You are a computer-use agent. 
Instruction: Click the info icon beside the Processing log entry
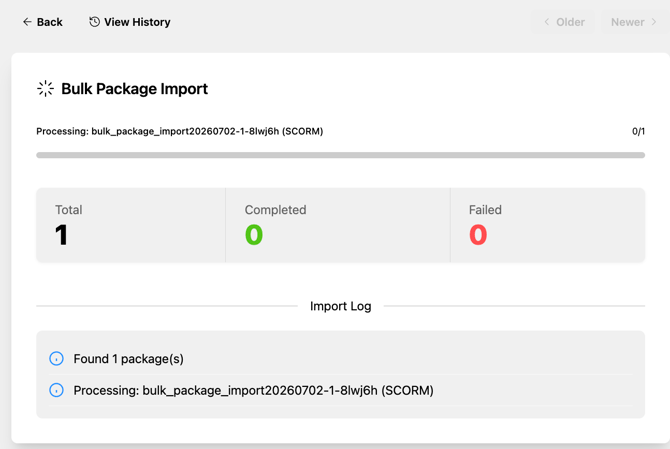click(56, 390)
